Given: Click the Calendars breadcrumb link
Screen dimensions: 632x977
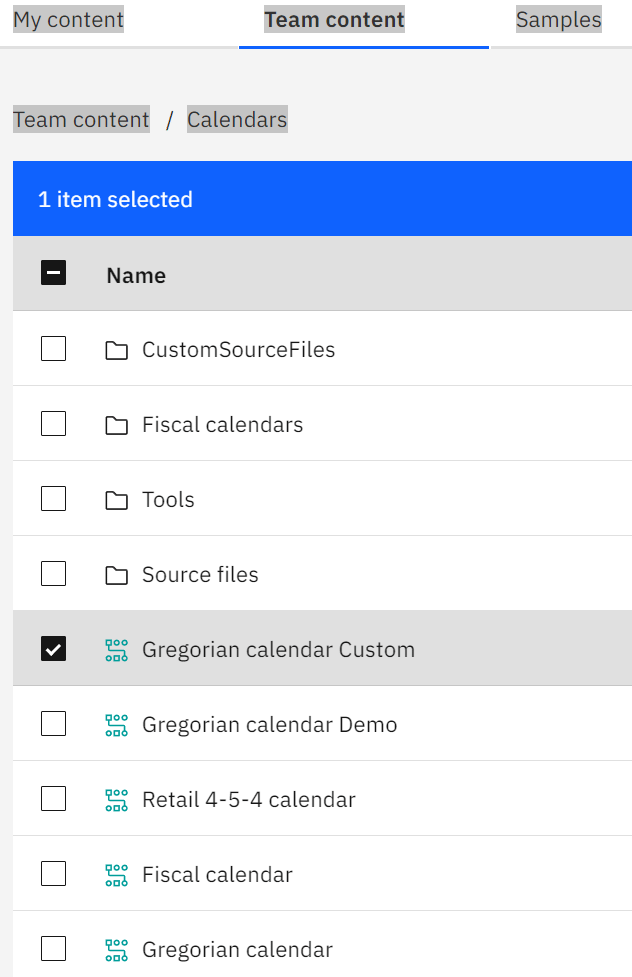Looking at the screenshot, I should click(237, 119).
